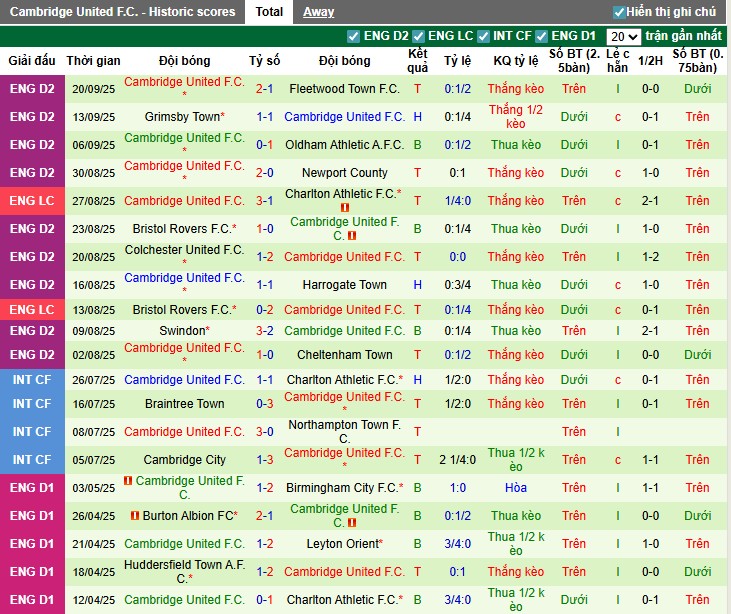
Task: Open Birmingham City F.C. team link
Action: pyautogui.click(x=342, y=488)
